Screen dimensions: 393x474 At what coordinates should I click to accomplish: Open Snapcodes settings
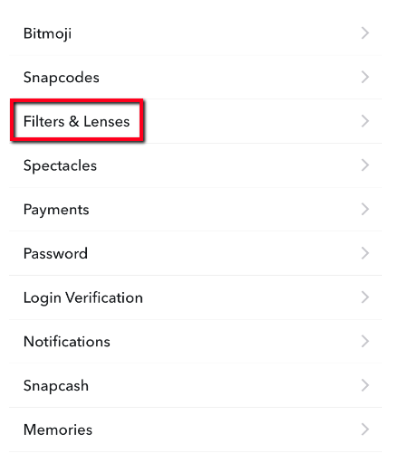[195, 77]
